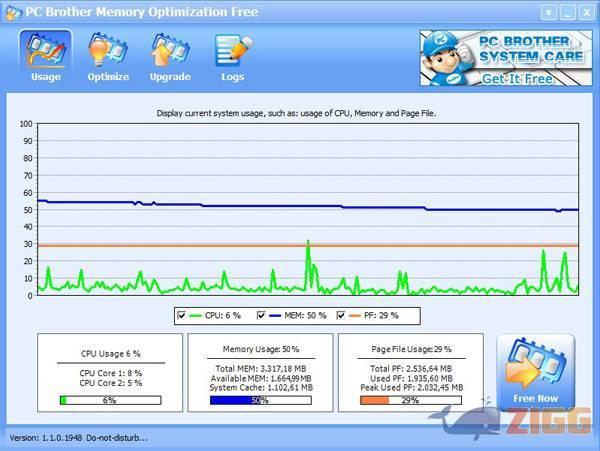Click the 'CPU: 6 %' legend label
Image resolution: width=600 pixels, height=451 pixels.
pyautogui.click(x=223, y=316)
